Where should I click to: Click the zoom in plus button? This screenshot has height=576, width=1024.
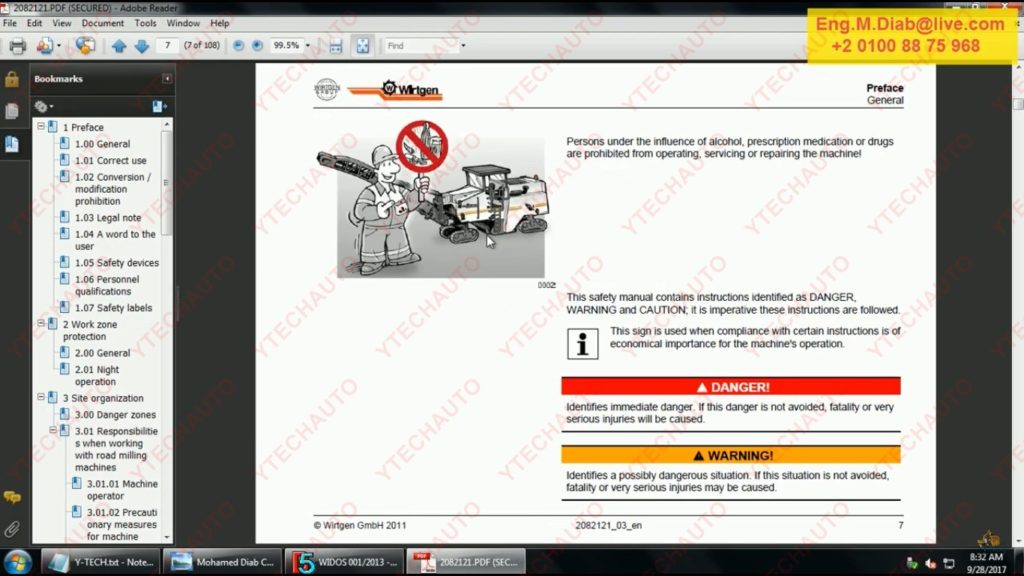click(257, 46)
